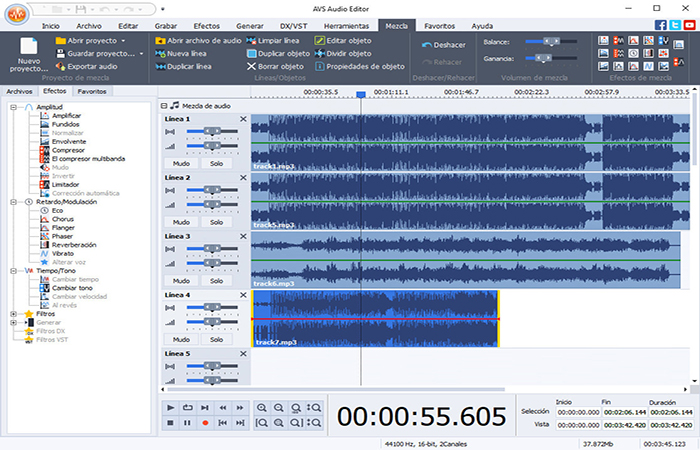The width and height of the screenshot is (700, 450).
Task: Expand the Filtros group
Action: [x=13, y=314]
